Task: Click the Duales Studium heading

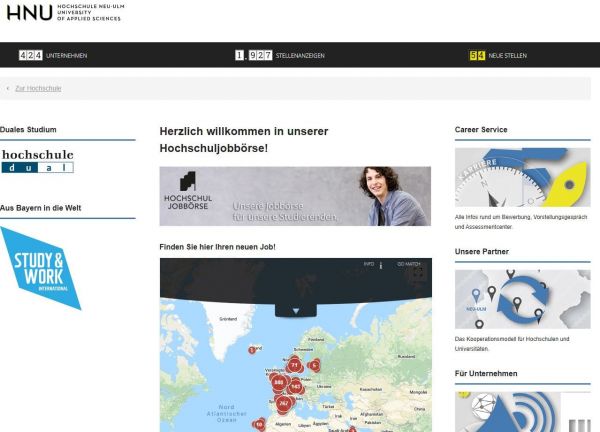Action: pos(29,129)
